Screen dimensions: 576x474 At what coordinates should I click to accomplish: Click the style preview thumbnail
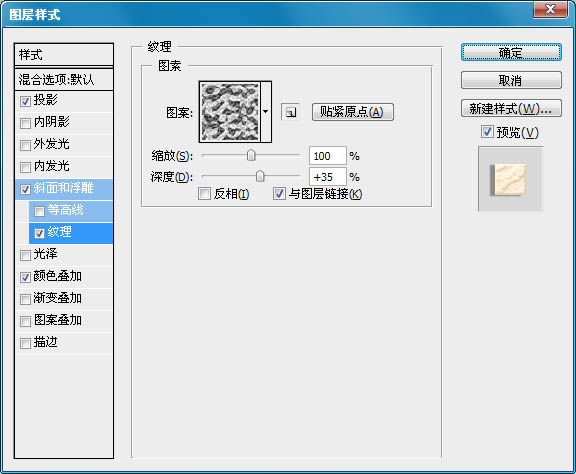(510, 179)
